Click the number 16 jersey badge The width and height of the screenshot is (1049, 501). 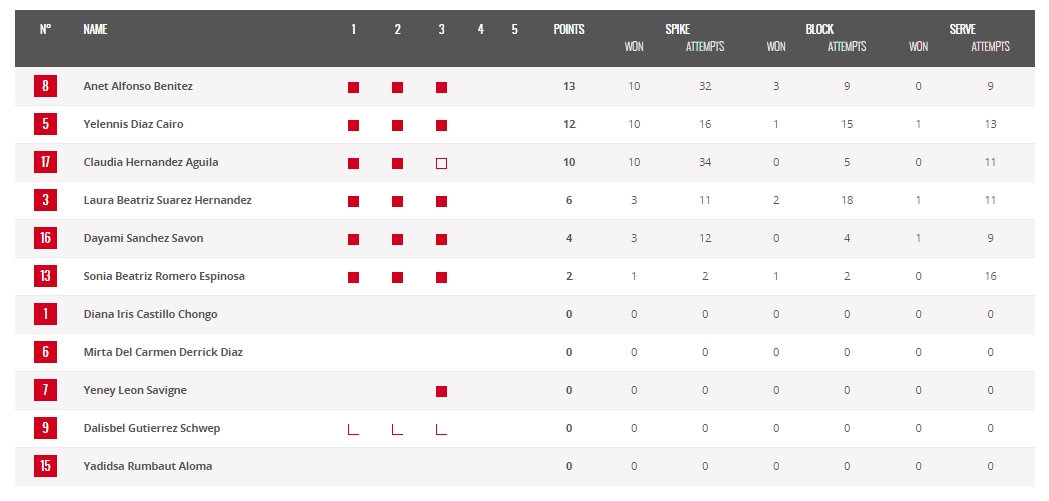45,238
